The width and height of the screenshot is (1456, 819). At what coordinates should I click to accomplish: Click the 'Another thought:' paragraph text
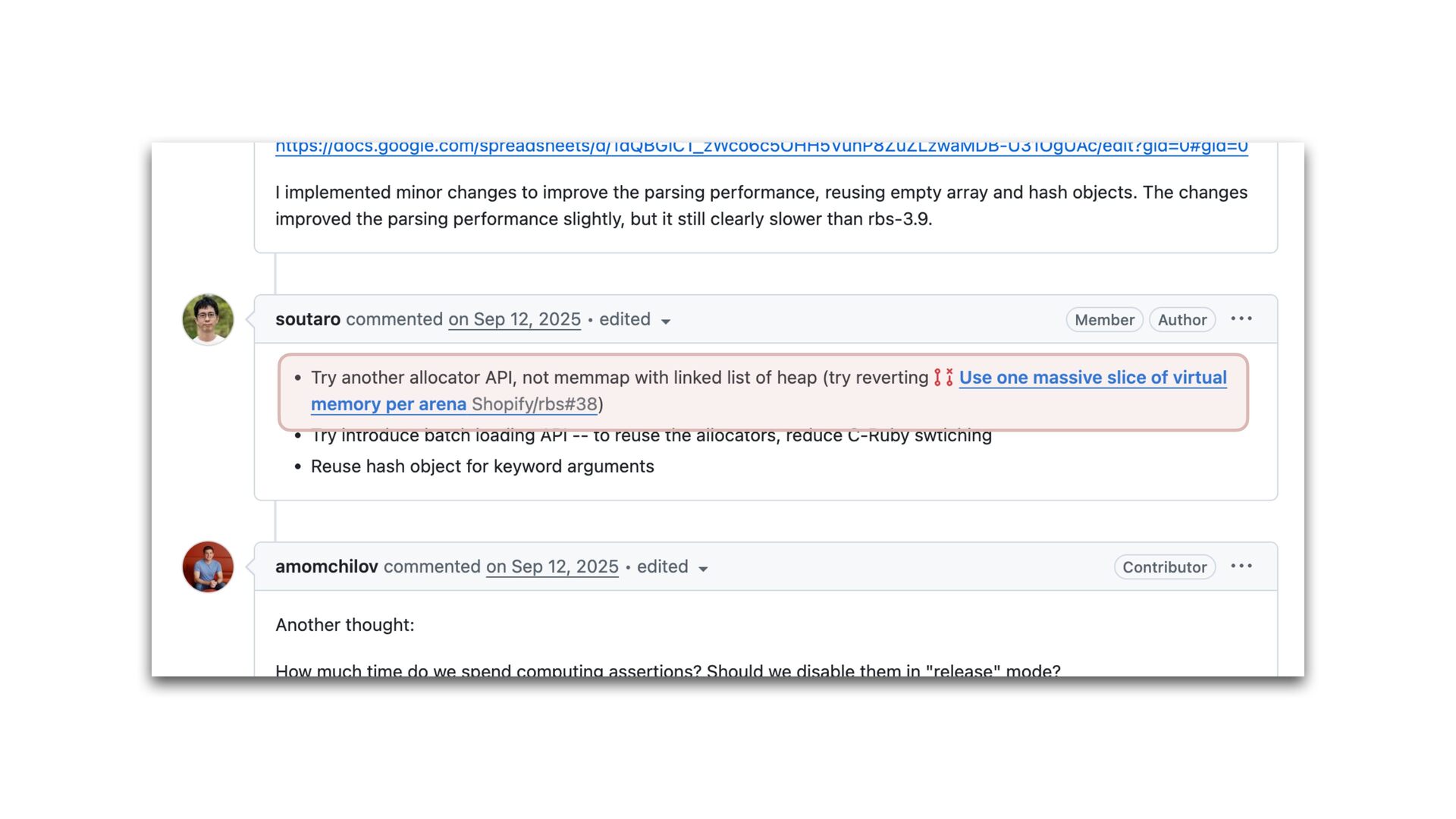point(345,625)
